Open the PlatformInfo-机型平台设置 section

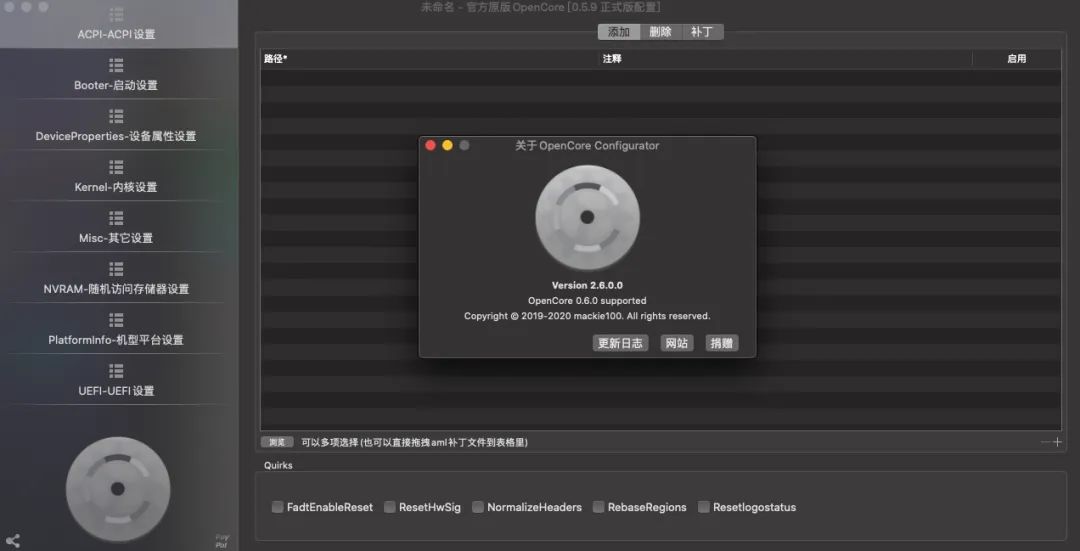tap(116, 331)
